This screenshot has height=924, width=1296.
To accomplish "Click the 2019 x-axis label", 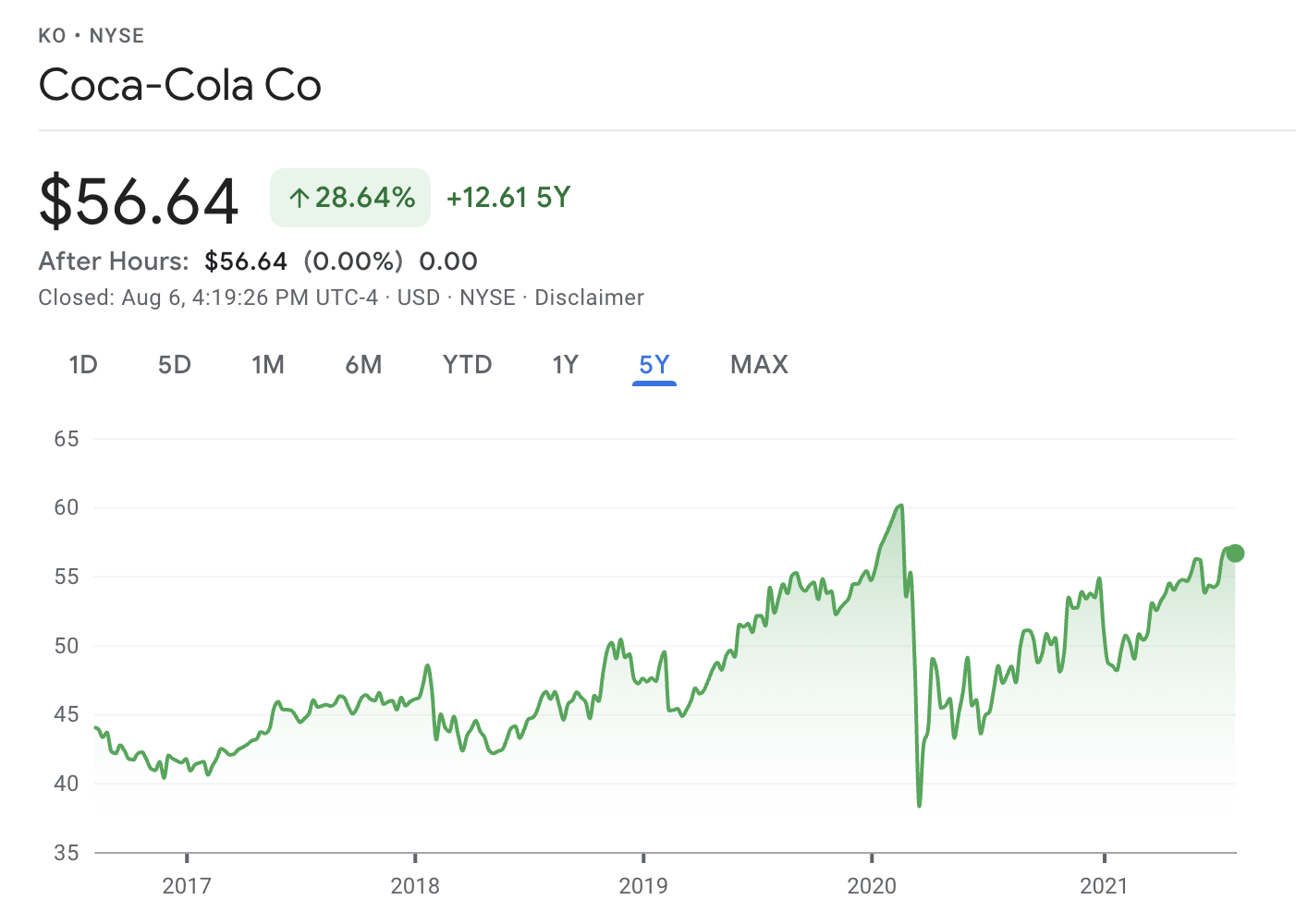I will point(643,886).
